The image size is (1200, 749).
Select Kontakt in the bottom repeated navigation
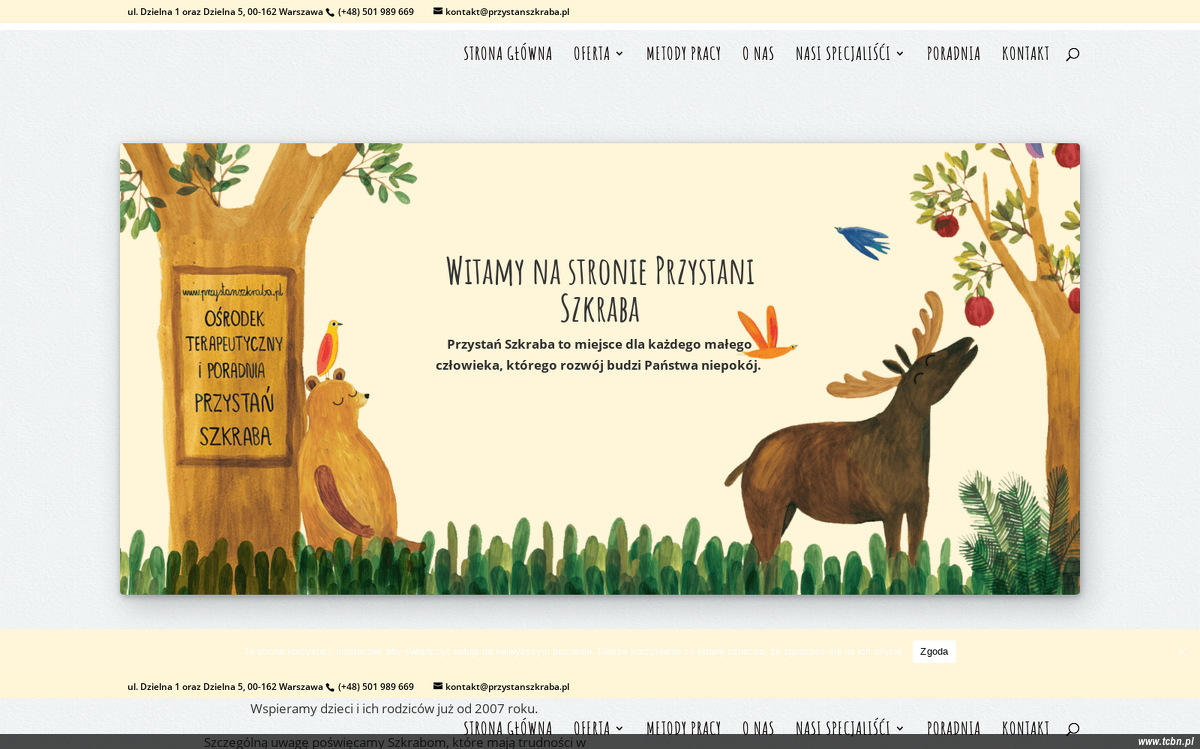coord(1026,728)
